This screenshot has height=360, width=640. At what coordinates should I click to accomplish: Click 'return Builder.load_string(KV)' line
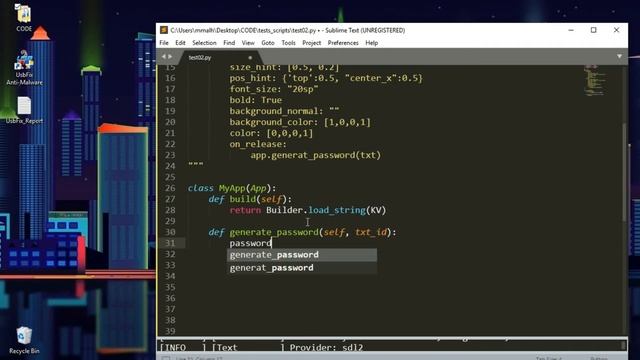click(x=308, y=210)
